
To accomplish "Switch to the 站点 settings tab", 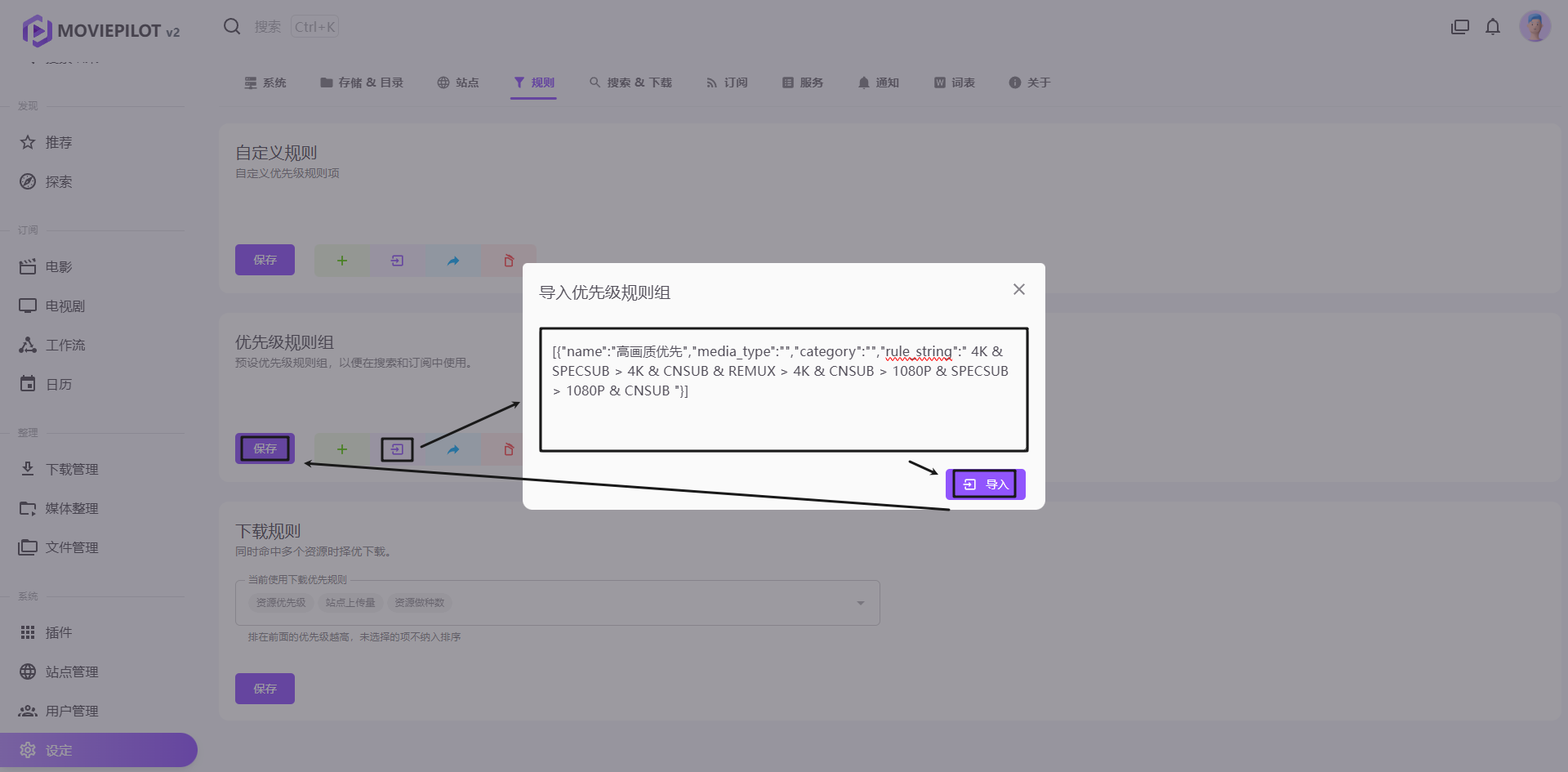I will (457, 83).
